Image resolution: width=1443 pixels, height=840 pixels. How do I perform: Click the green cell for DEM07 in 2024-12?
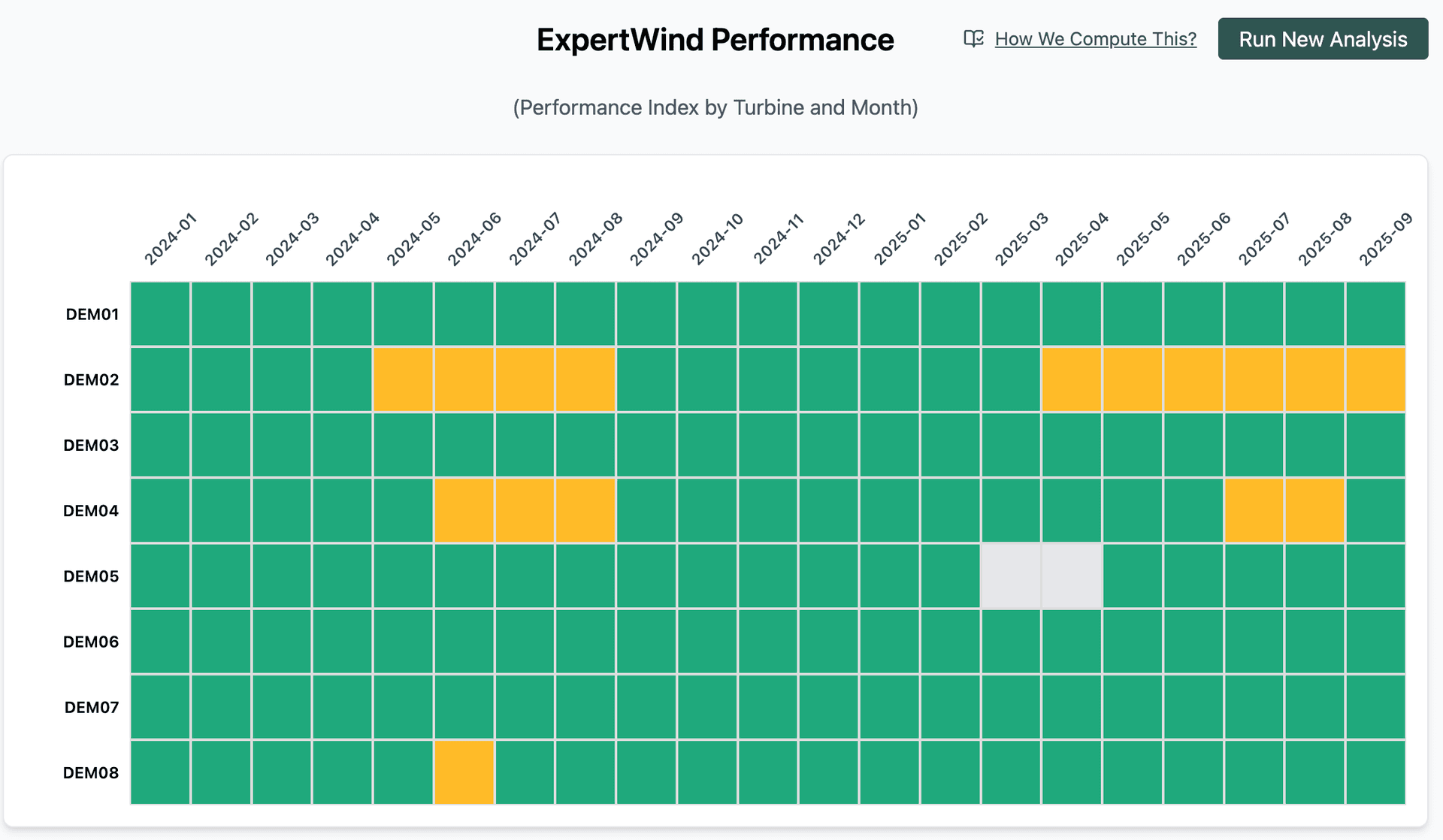coord(830,706)
